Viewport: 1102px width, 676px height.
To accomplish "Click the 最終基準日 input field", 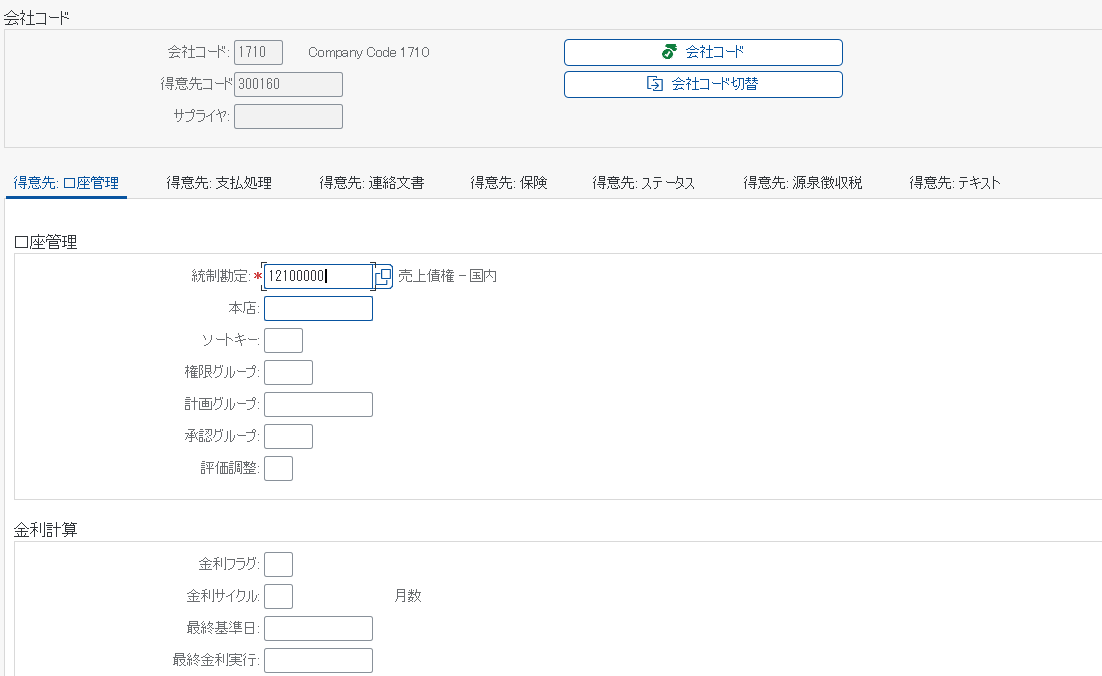I will pyautogui.click(x=318, y=628).
